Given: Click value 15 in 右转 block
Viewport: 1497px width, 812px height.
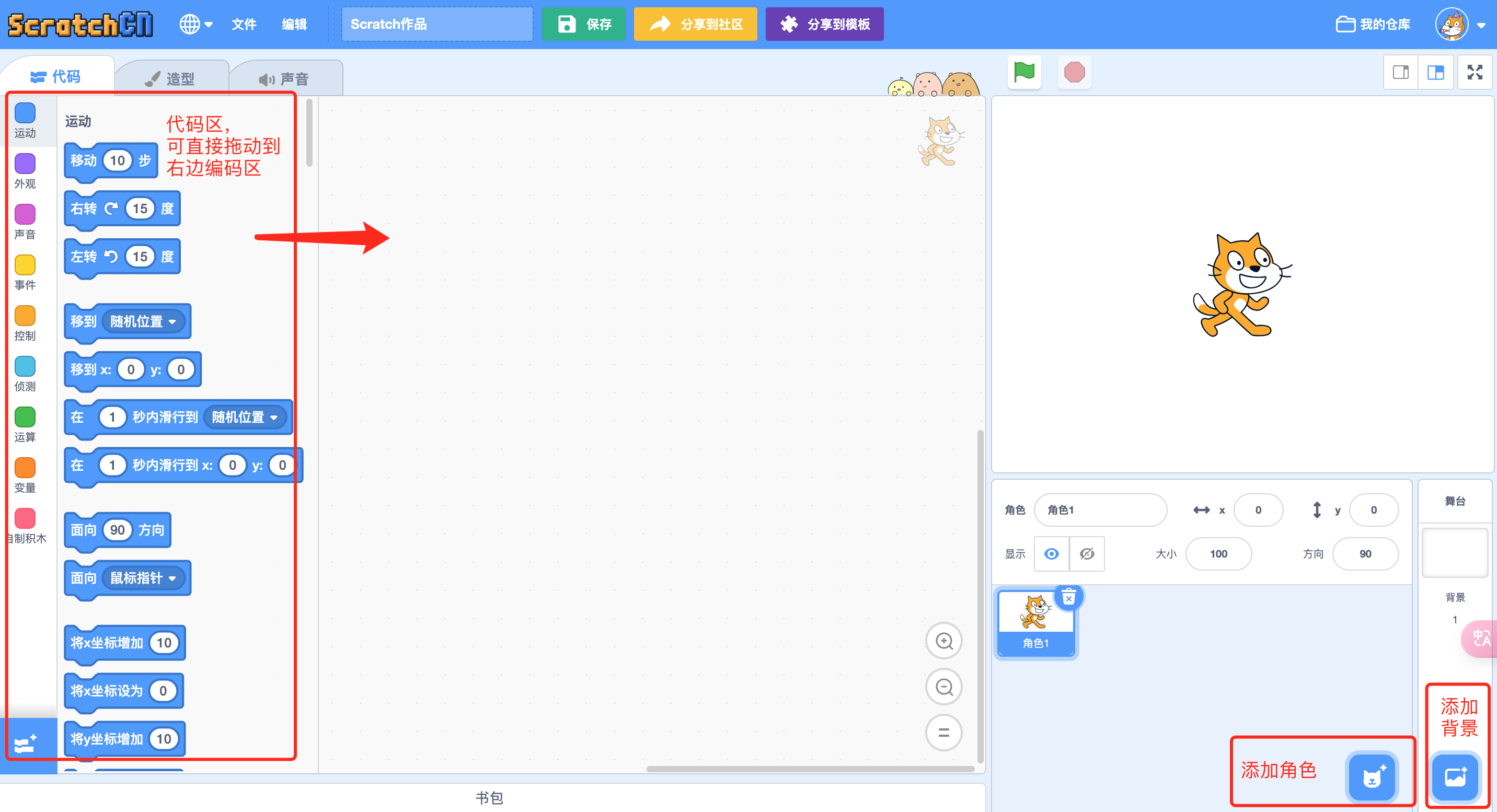Looking at the screenshot, I should click(x=140, y=208).
